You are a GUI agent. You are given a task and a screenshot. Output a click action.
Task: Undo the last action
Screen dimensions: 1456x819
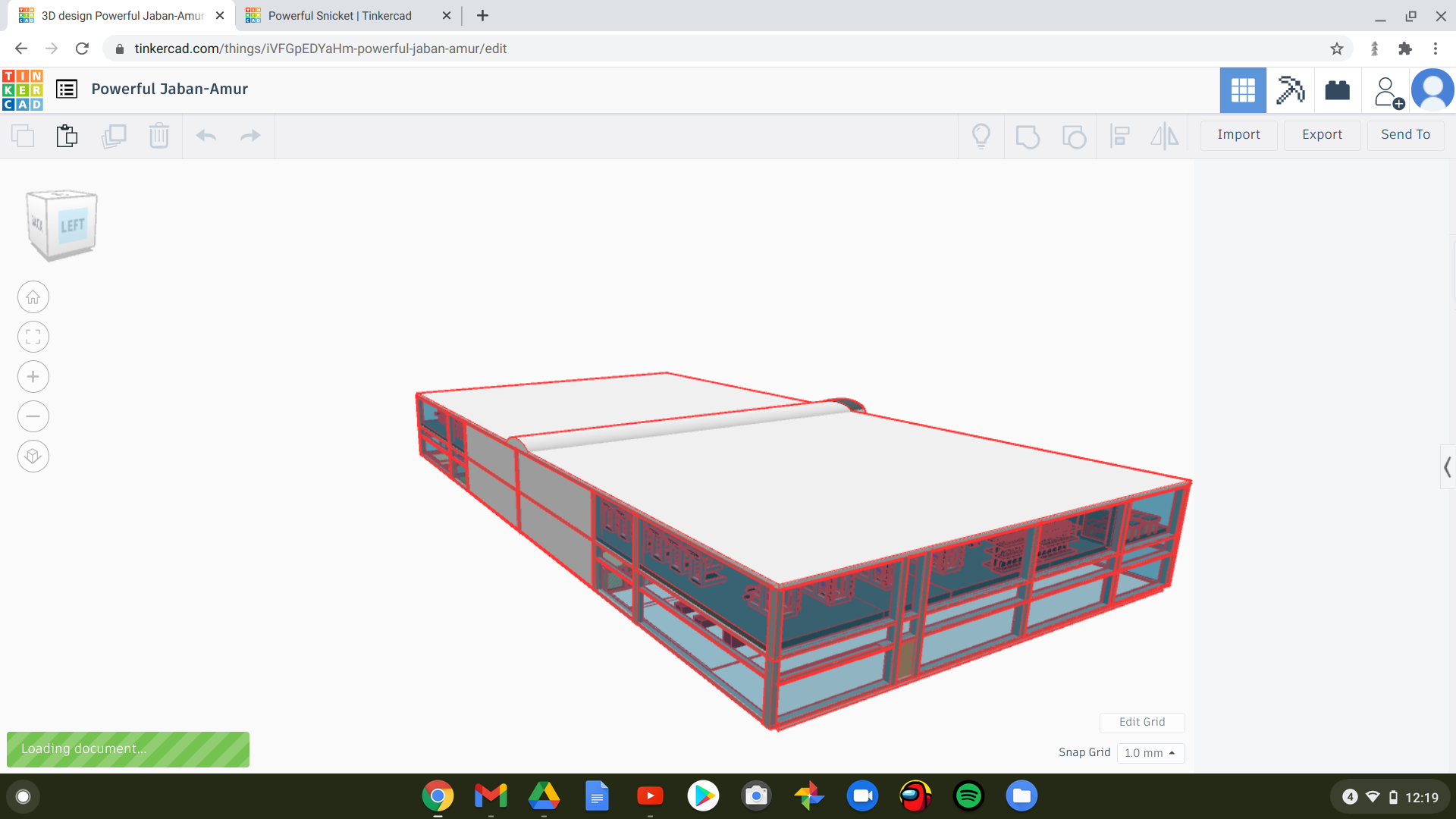206,136
